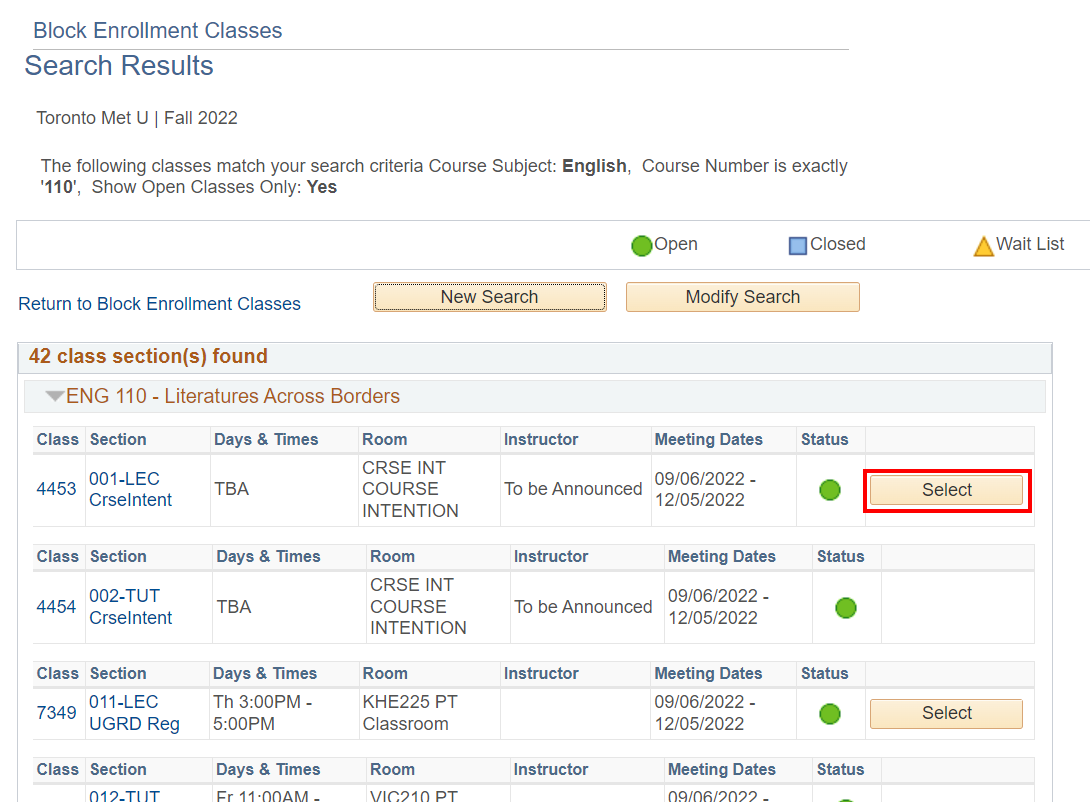Viewport: 1090px width, 802px height.
Task: Click the green Open status icon for class 4453
Action: click(x=829, y=490)
